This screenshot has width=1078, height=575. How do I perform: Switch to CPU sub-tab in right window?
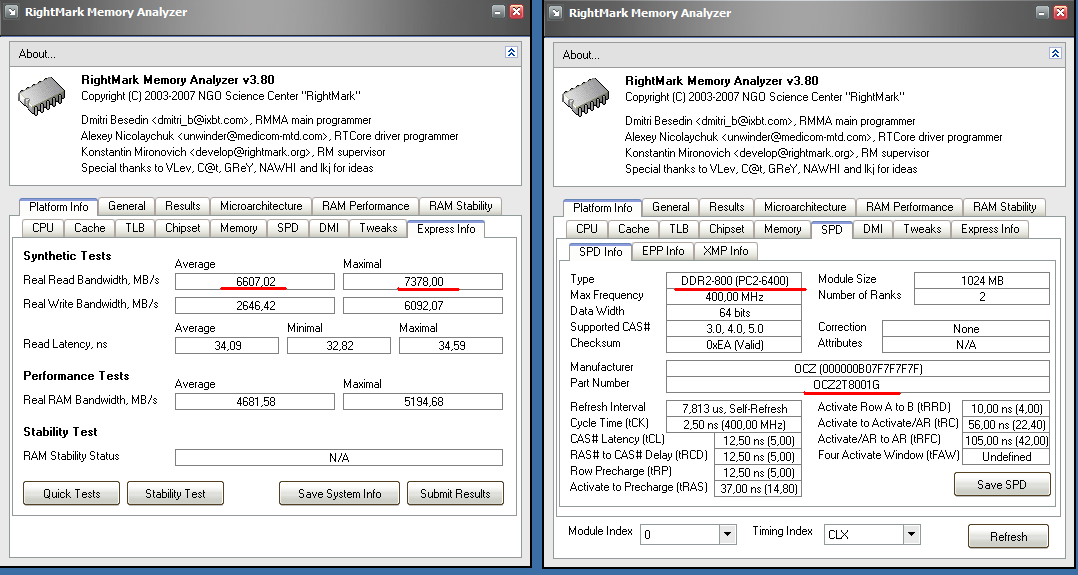[586, 229]
